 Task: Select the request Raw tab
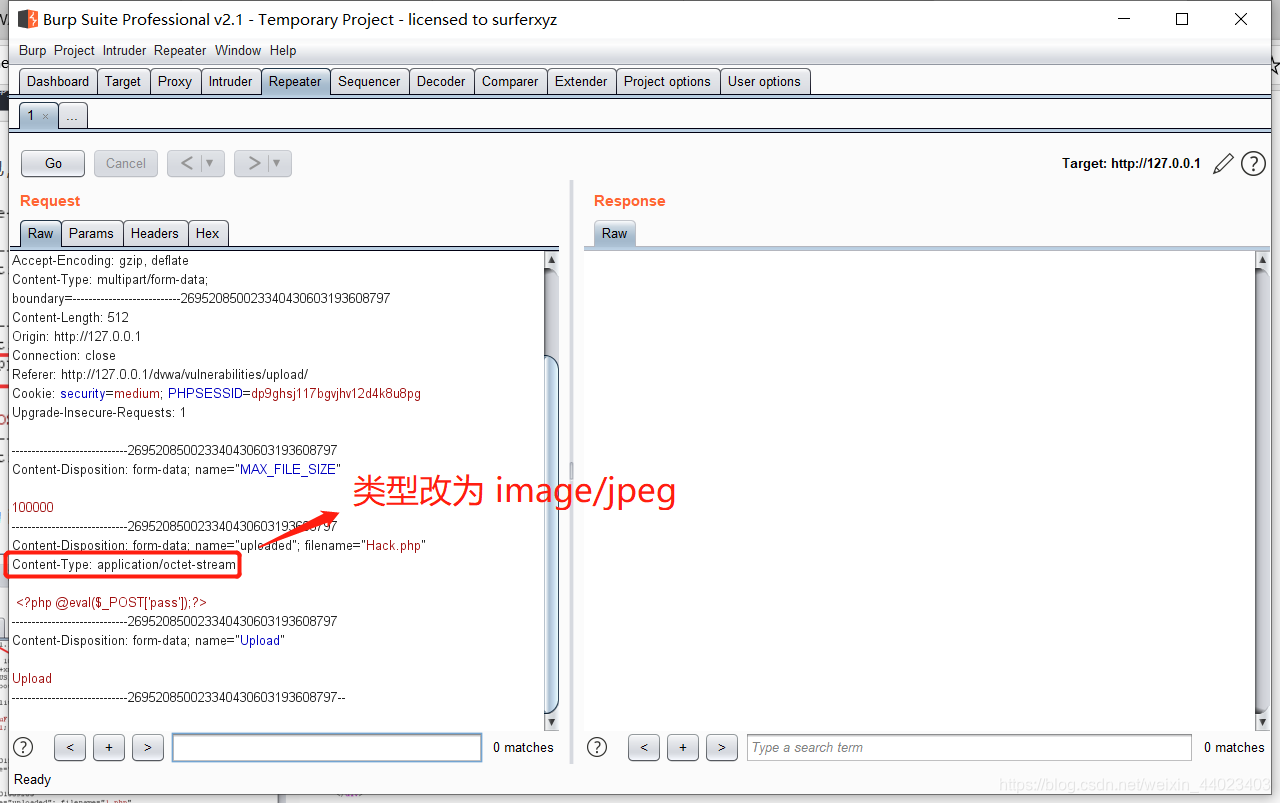coord(41,233)
